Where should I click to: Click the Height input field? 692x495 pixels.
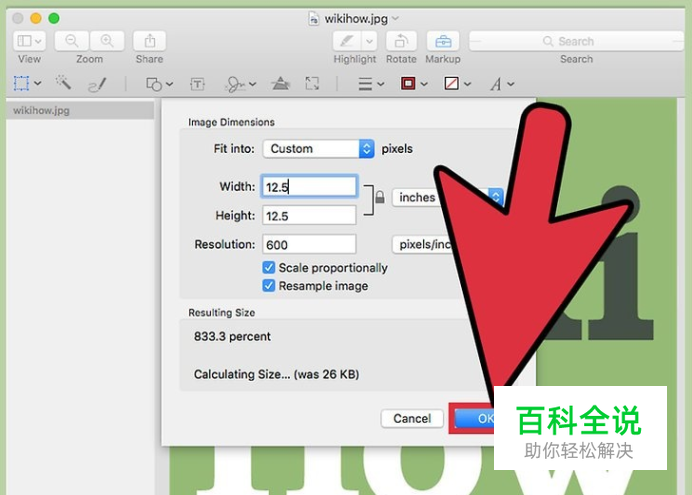coord(309,216)
